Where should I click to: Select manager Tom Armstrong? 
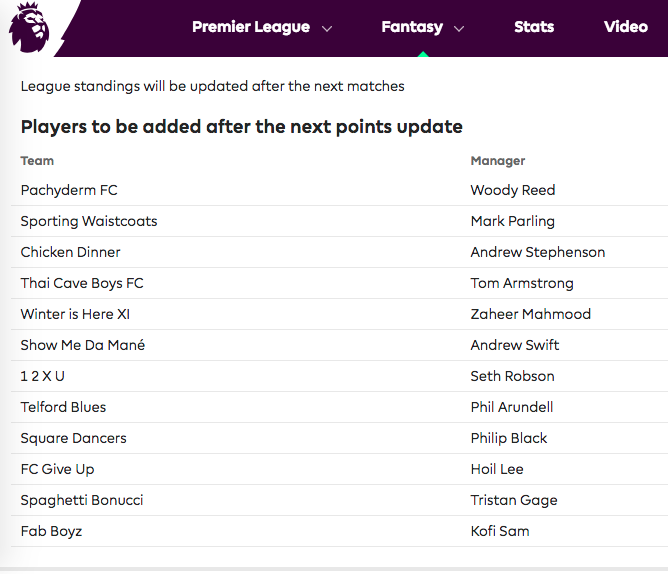(522, 283)
